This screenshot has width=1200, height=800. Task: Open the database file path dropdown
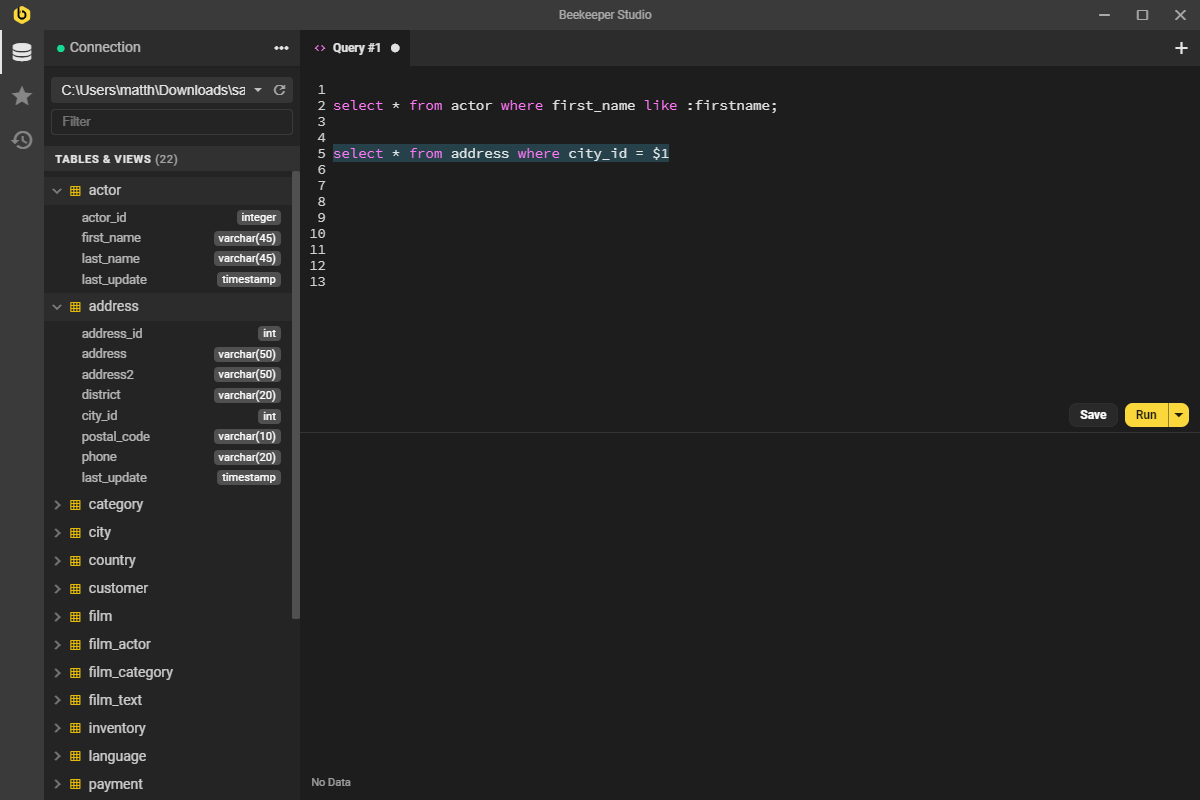tap(258, 89)
